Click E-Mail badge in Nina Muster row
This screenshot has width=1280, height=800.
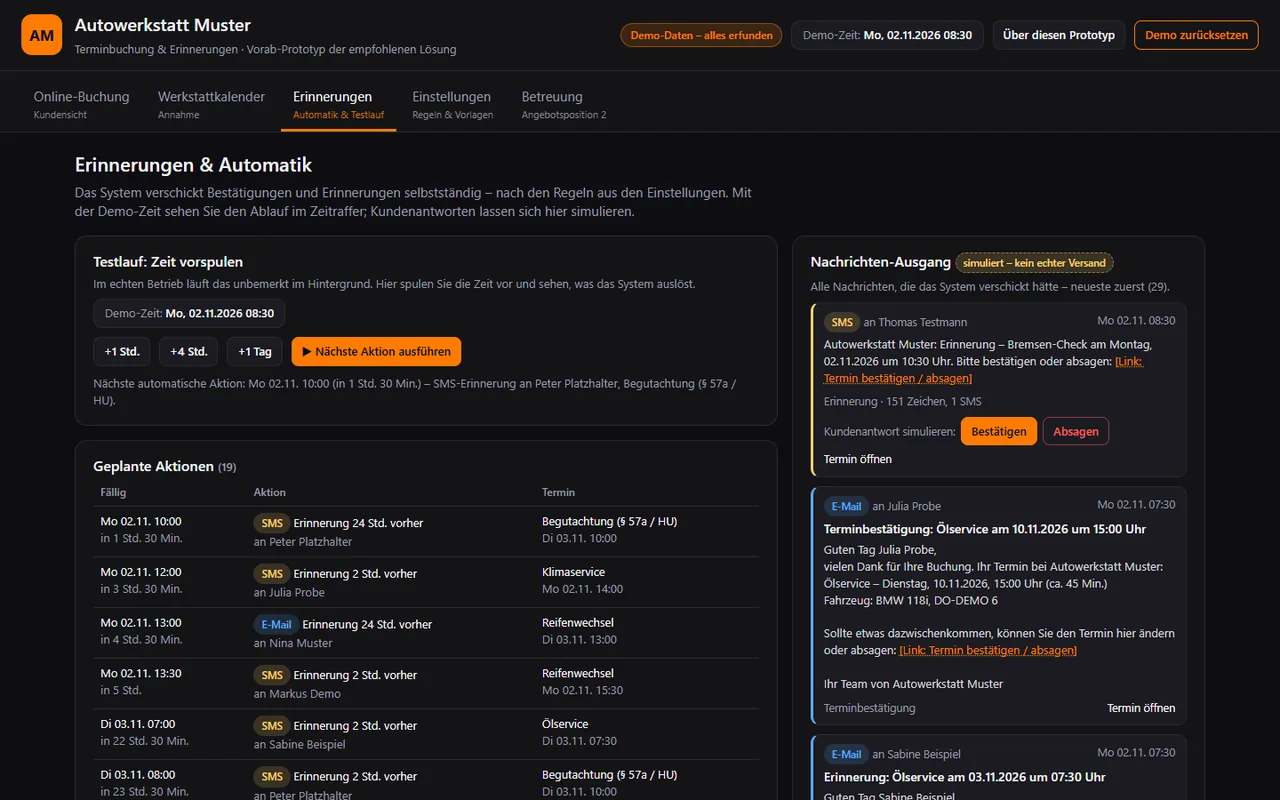click(x=276, y=624)
